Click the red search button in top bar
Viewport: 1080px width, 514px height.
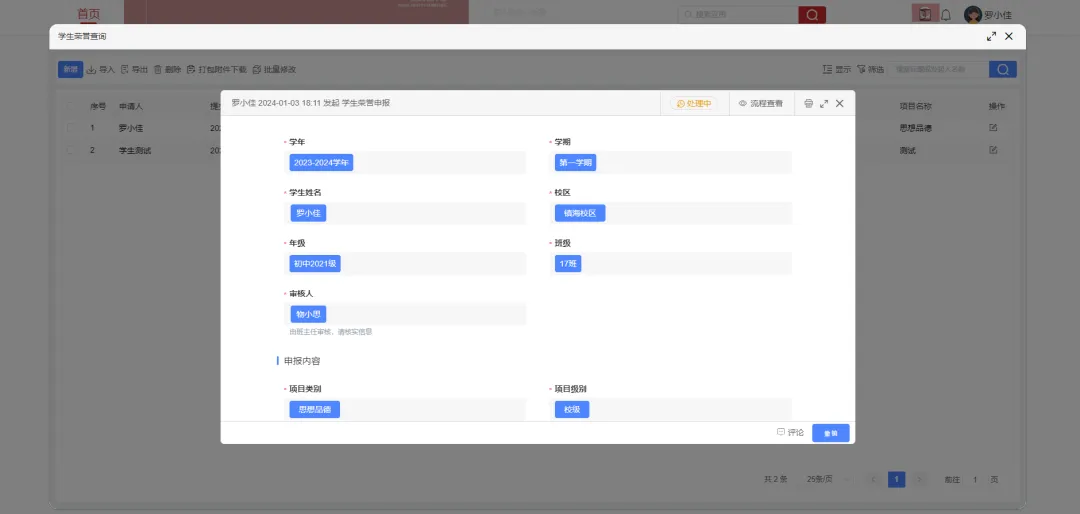pos(812,14)
